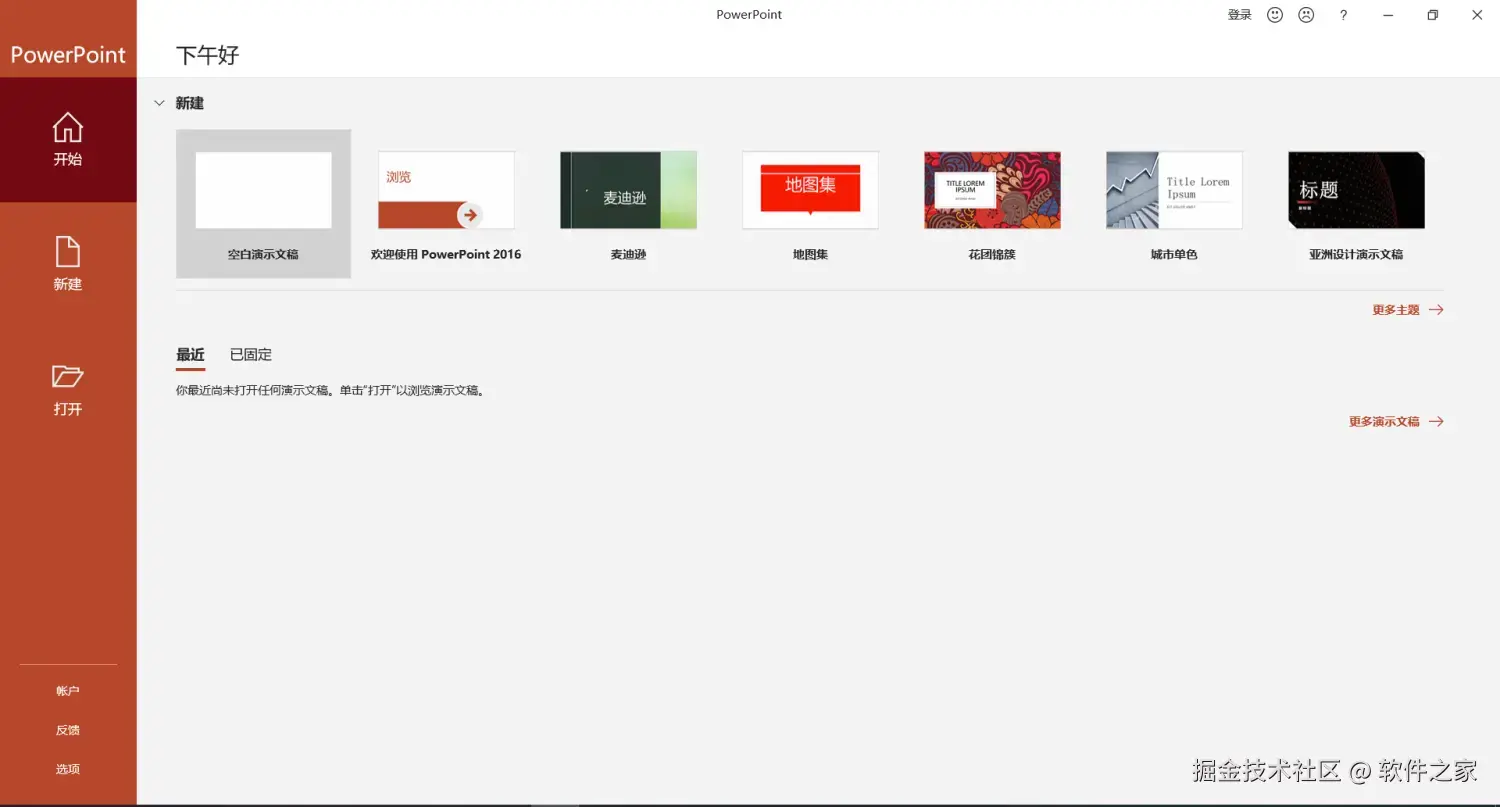The width and height of the screenshot is (1500, 807).
Task: Click the 新建 section heading text
Action: 190,103
